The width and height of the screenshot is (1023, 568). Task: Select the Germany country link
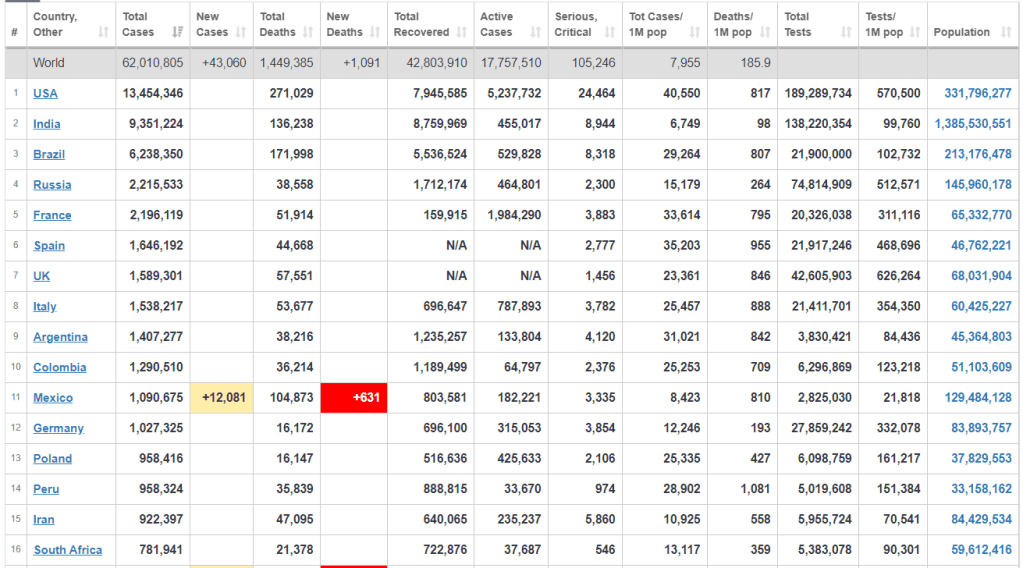(x=58, y=428)
